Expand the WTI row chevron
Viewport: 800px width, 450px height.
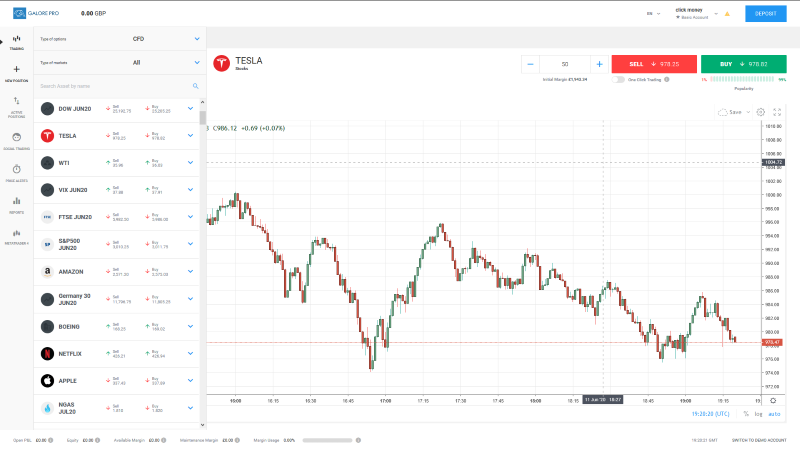click(190, 163)
